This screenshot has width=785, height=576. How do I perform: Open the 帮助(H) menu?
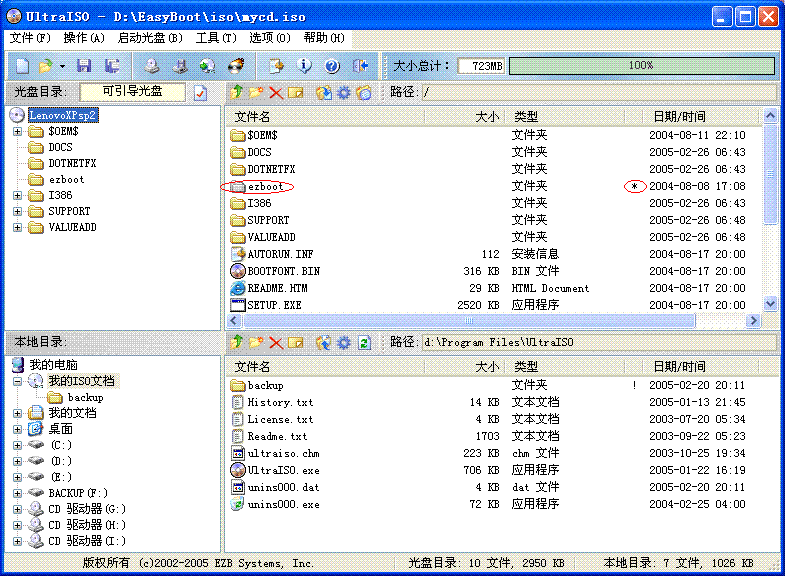click(324, 38)
